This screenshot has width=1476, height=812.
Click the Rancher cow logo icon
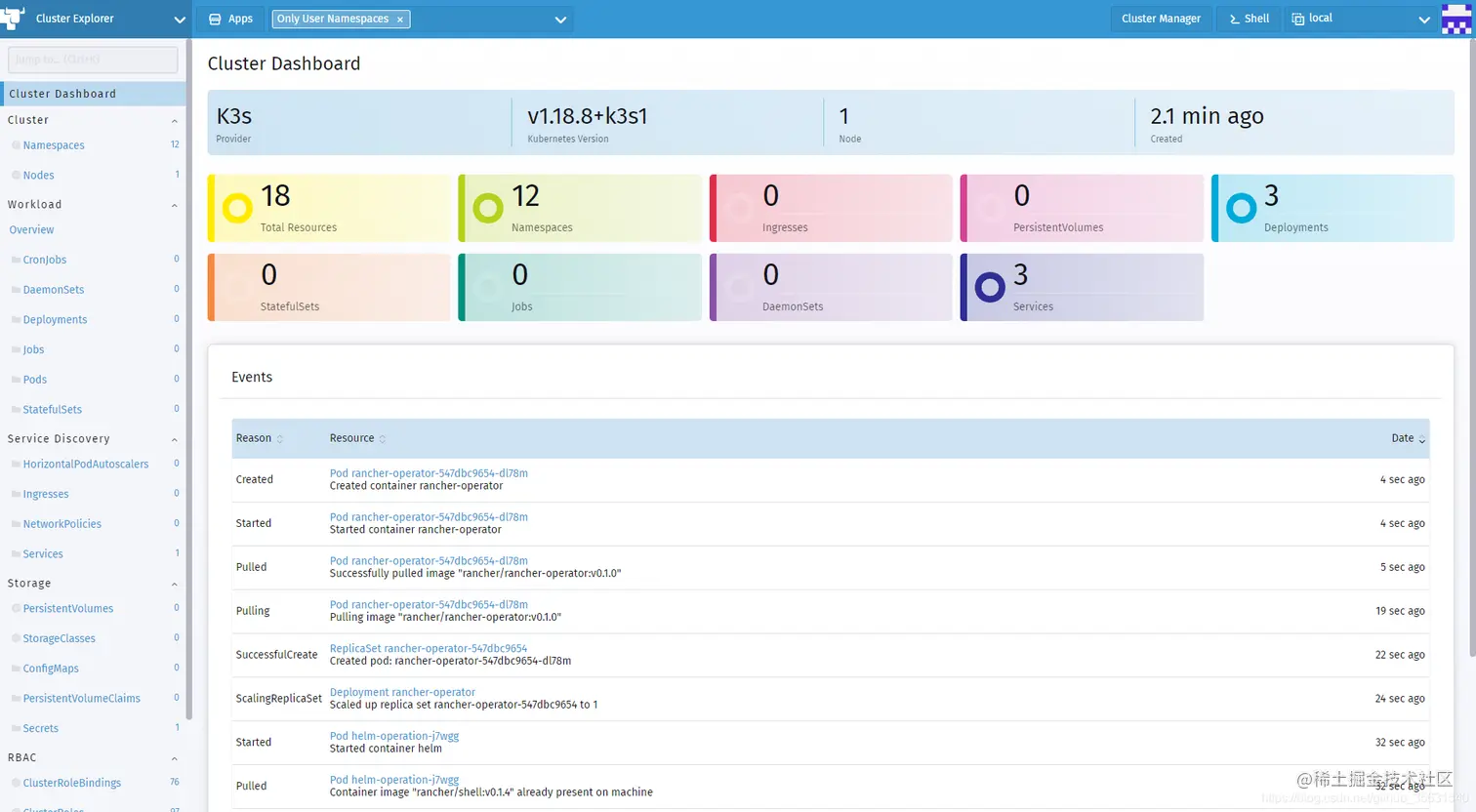(13, 18)
